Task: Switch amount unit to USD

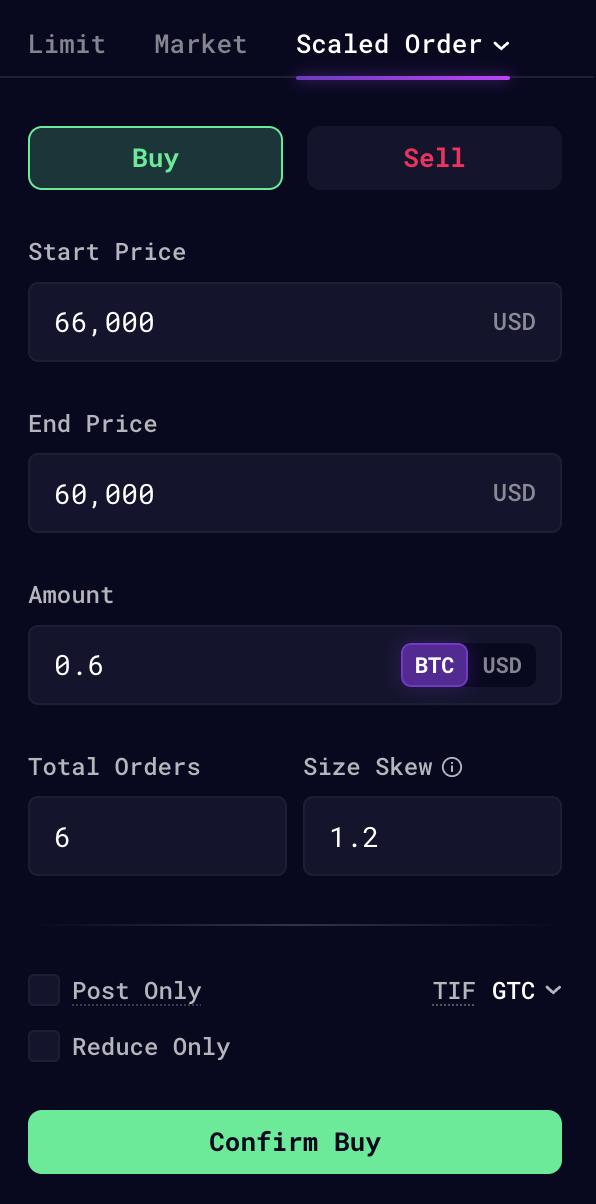Action: click(502, 665)
